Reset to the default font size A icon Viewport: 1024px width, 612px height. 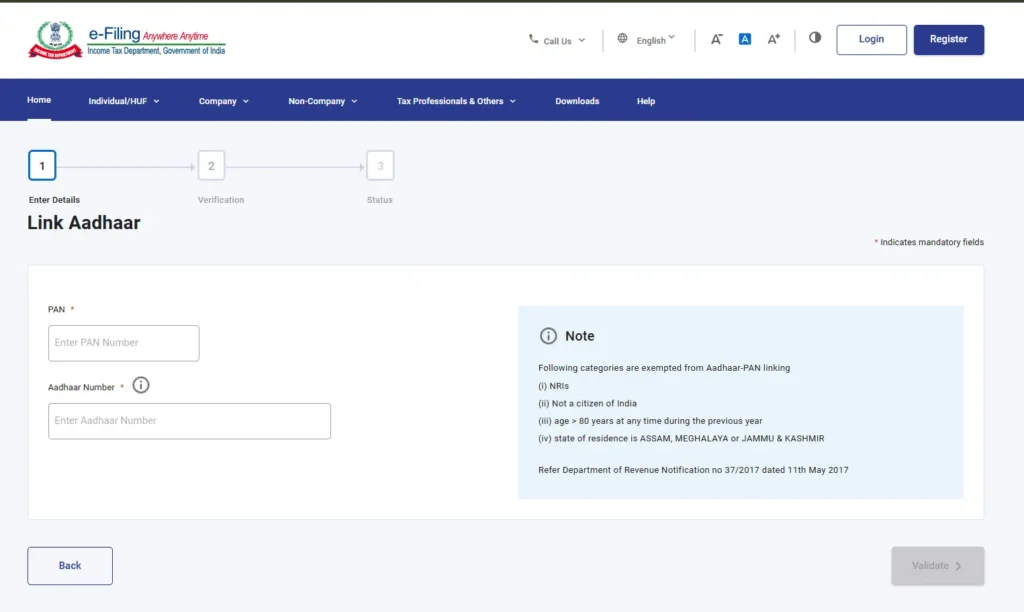[x=744, y=39]
